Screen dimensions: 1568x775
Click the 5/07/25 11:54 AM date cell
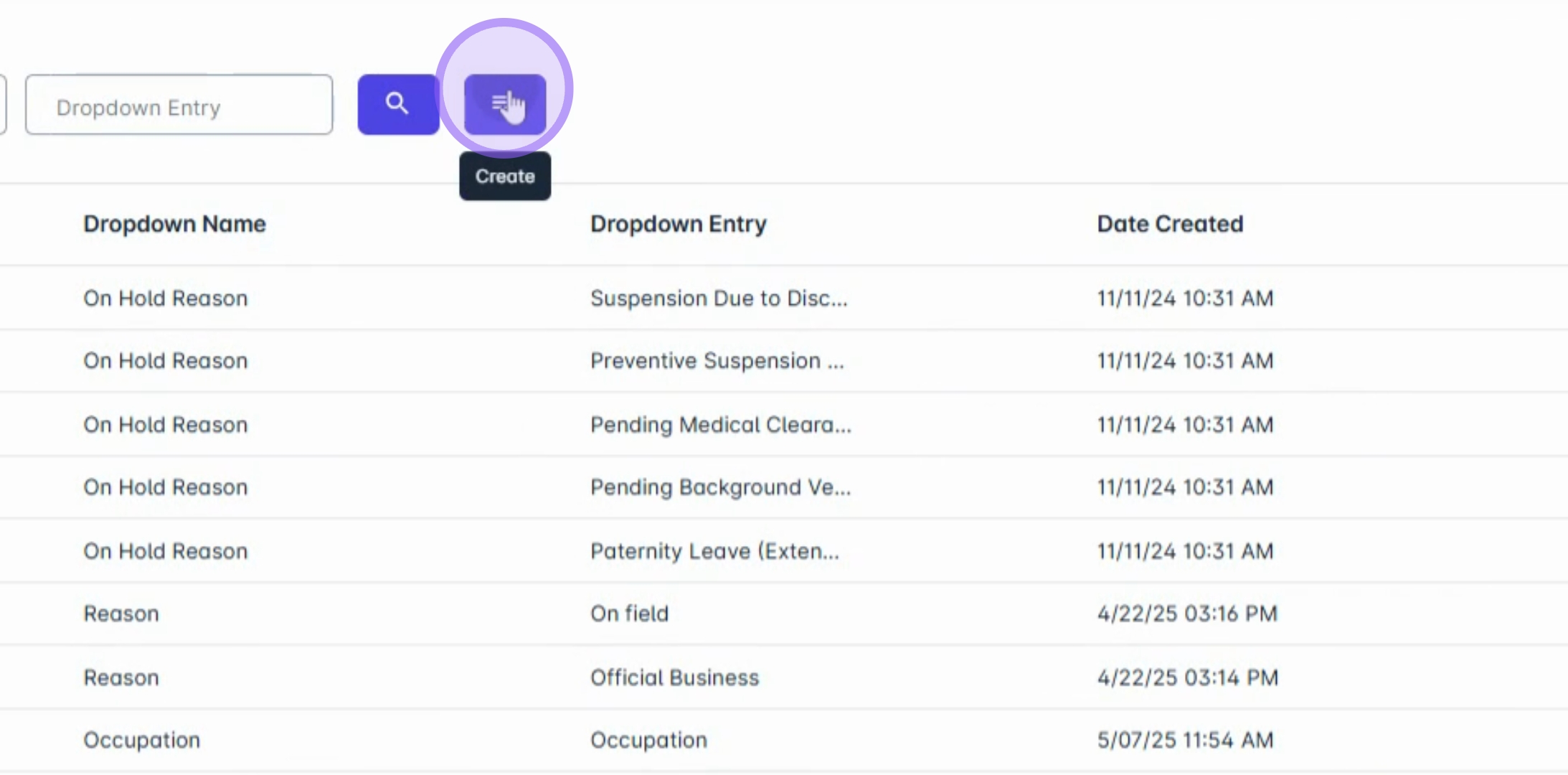pos(1185,740)
